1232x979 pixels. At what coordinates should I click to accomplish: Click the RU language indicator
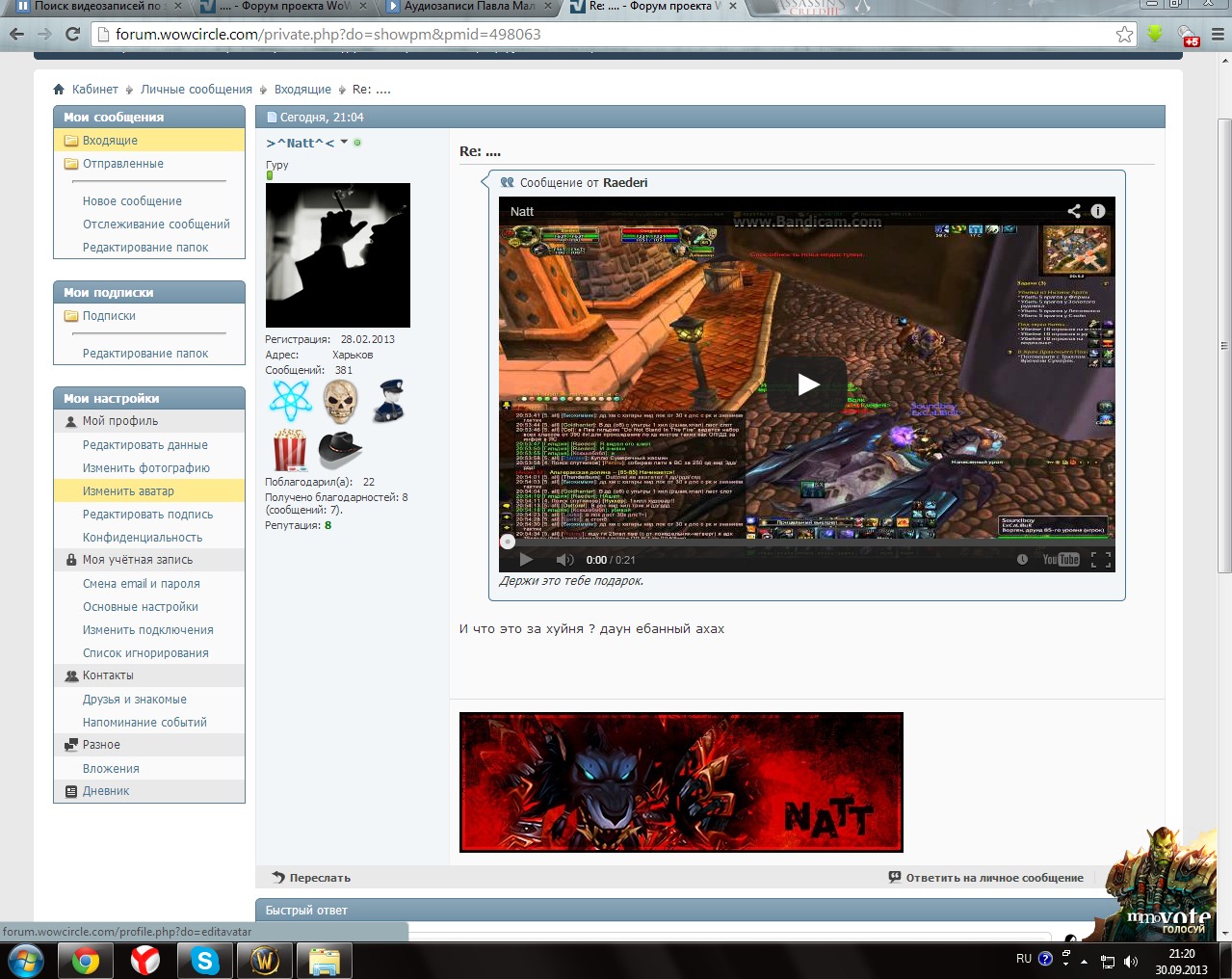click(x=1024, y=959)
